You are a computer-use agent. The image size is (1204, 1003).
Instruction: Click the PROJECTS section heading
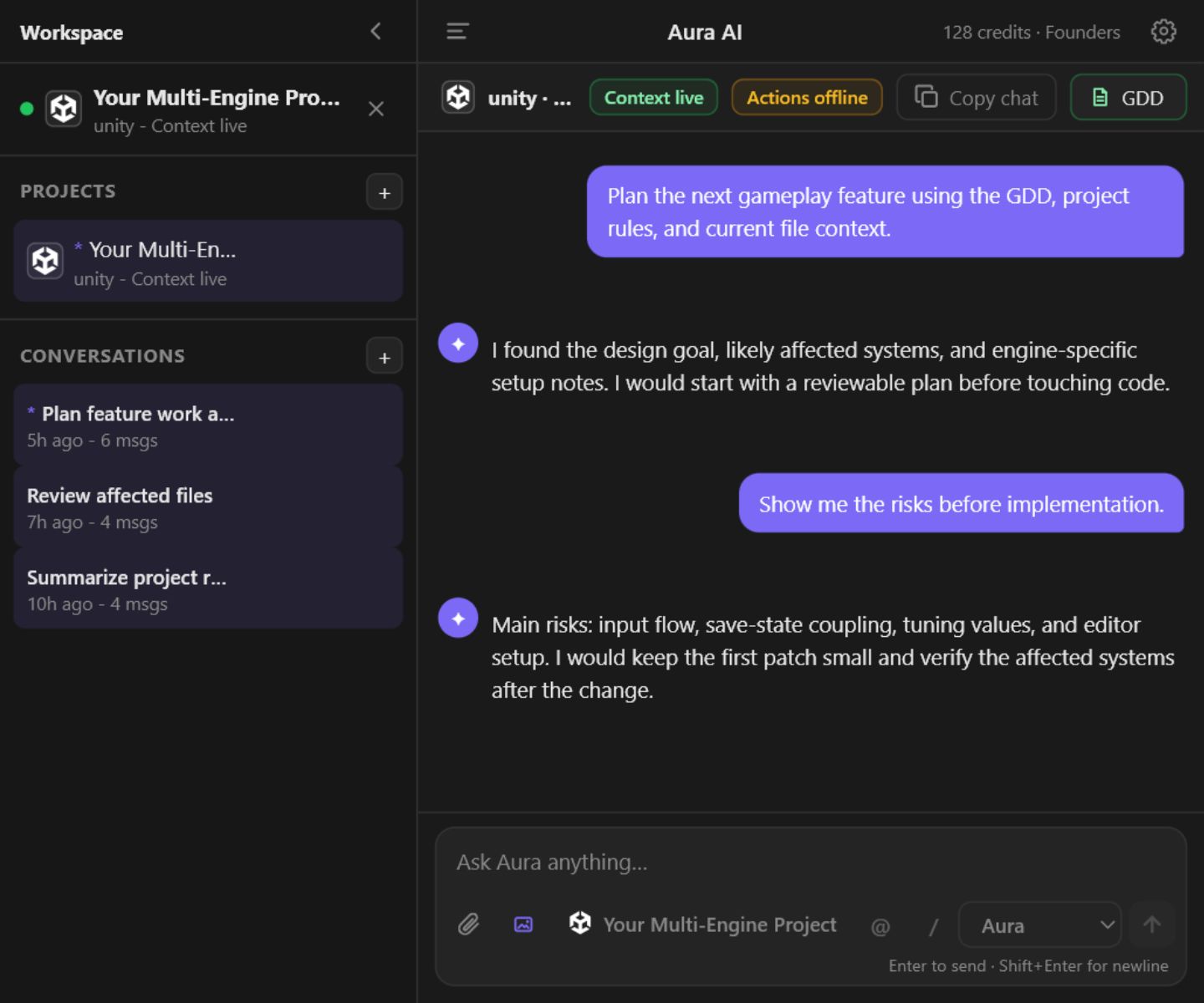68,191
